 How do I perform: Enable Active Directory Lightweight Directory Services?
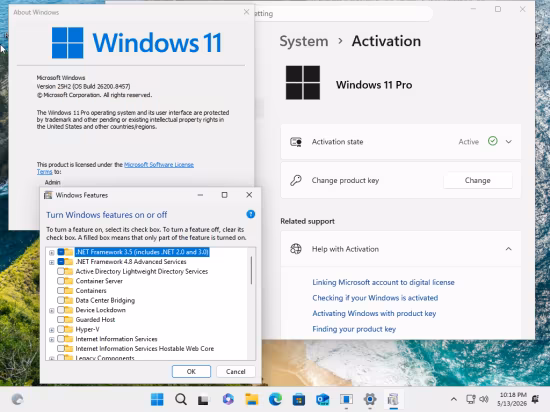61,271
